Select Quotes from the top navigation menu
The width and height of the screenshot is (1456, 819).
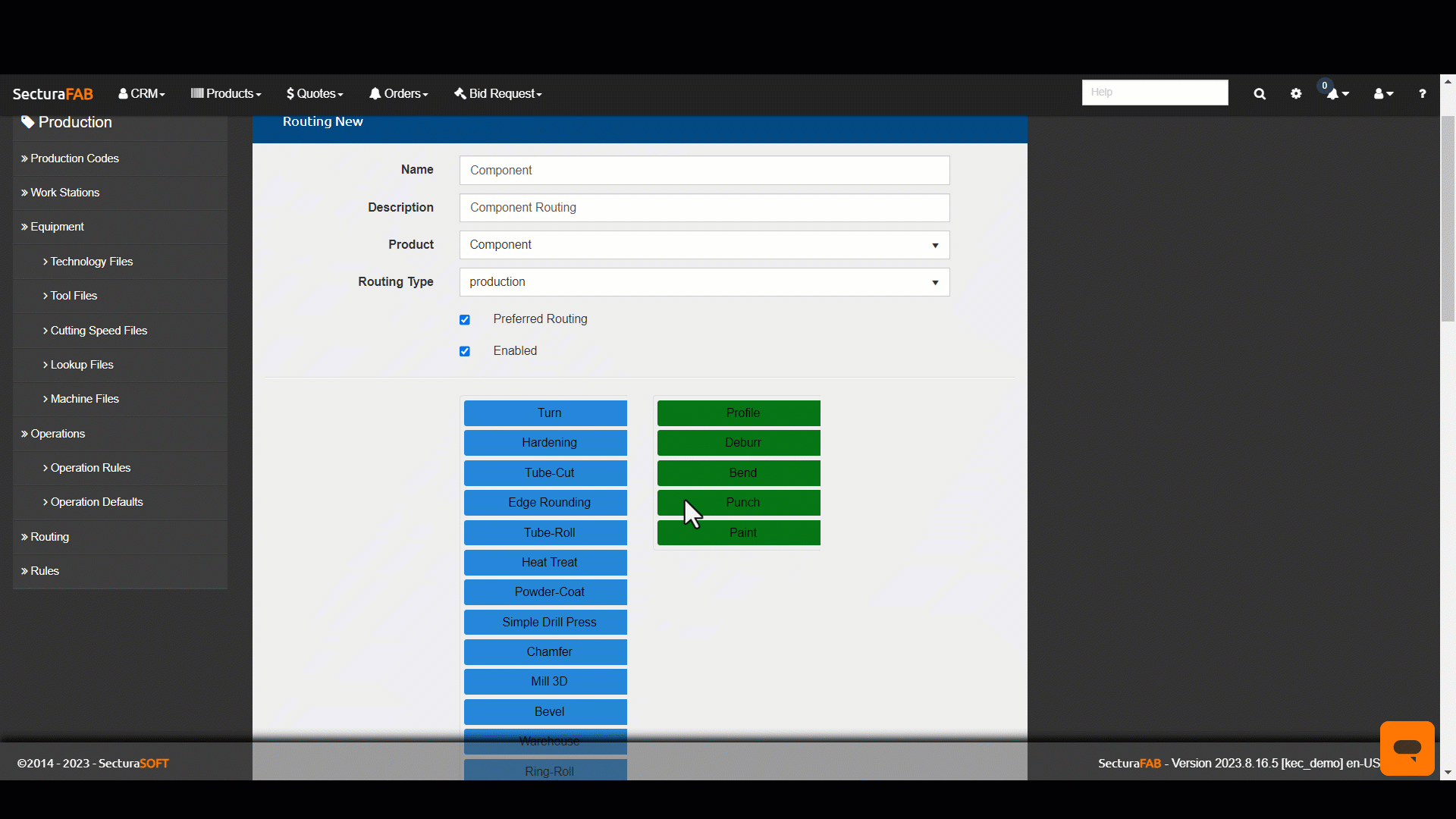(315, 93)
